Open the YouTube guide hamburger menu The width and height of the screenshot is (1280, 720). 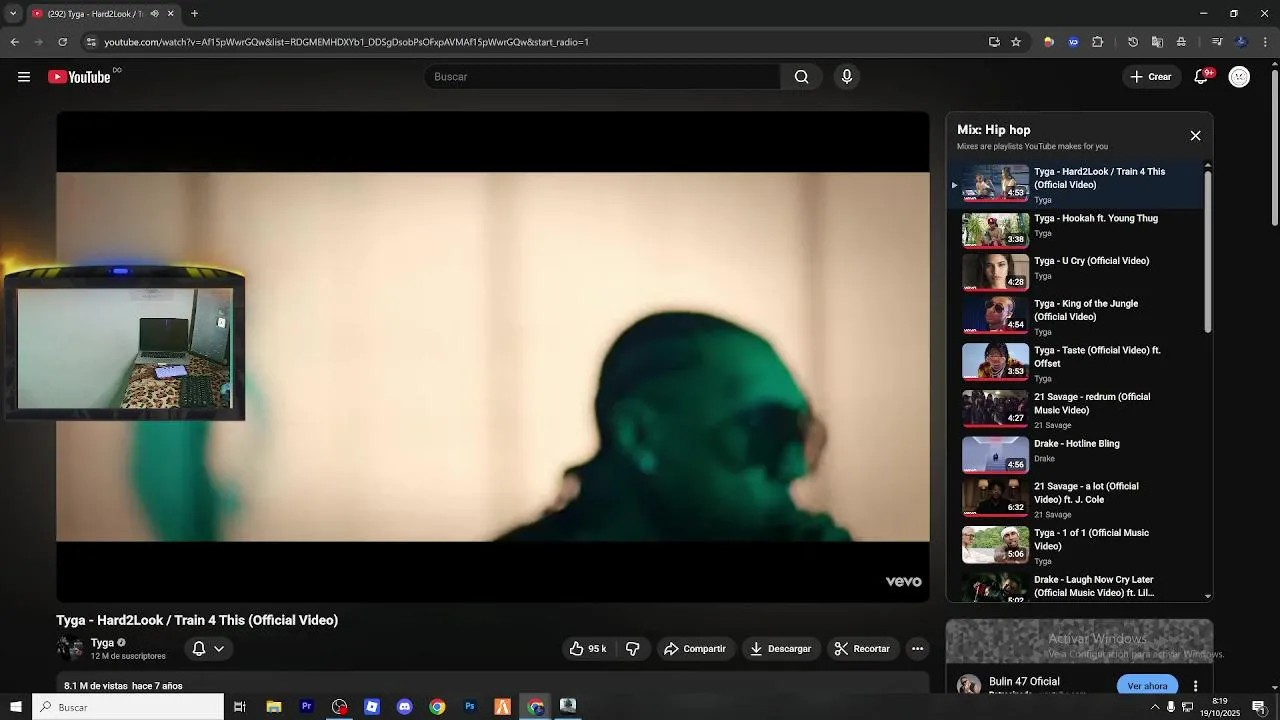point(24,77)
